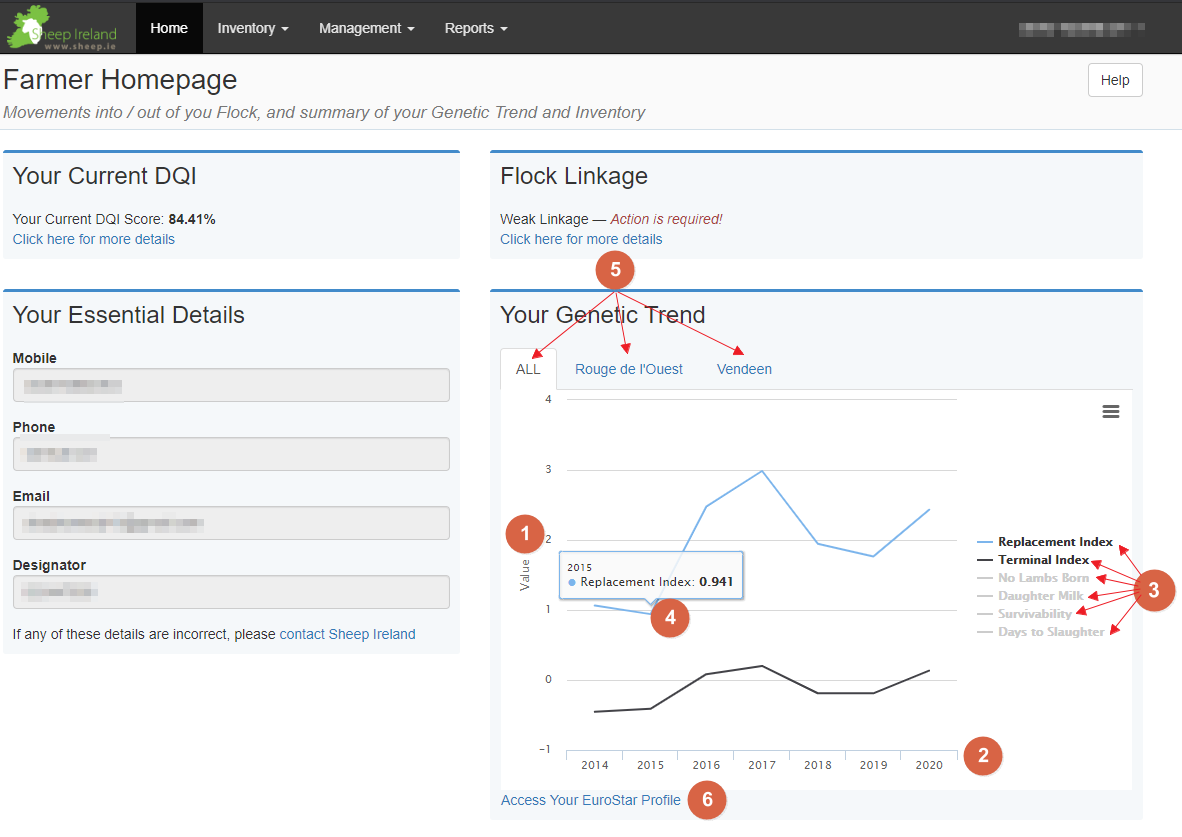Click the Designator input field
Screen dimensions: 1182x837
[x=231, y=592]
